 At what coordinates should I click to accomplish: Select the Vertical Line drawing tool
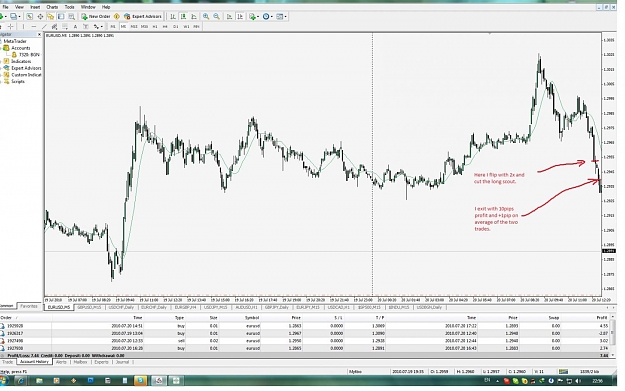24,27
